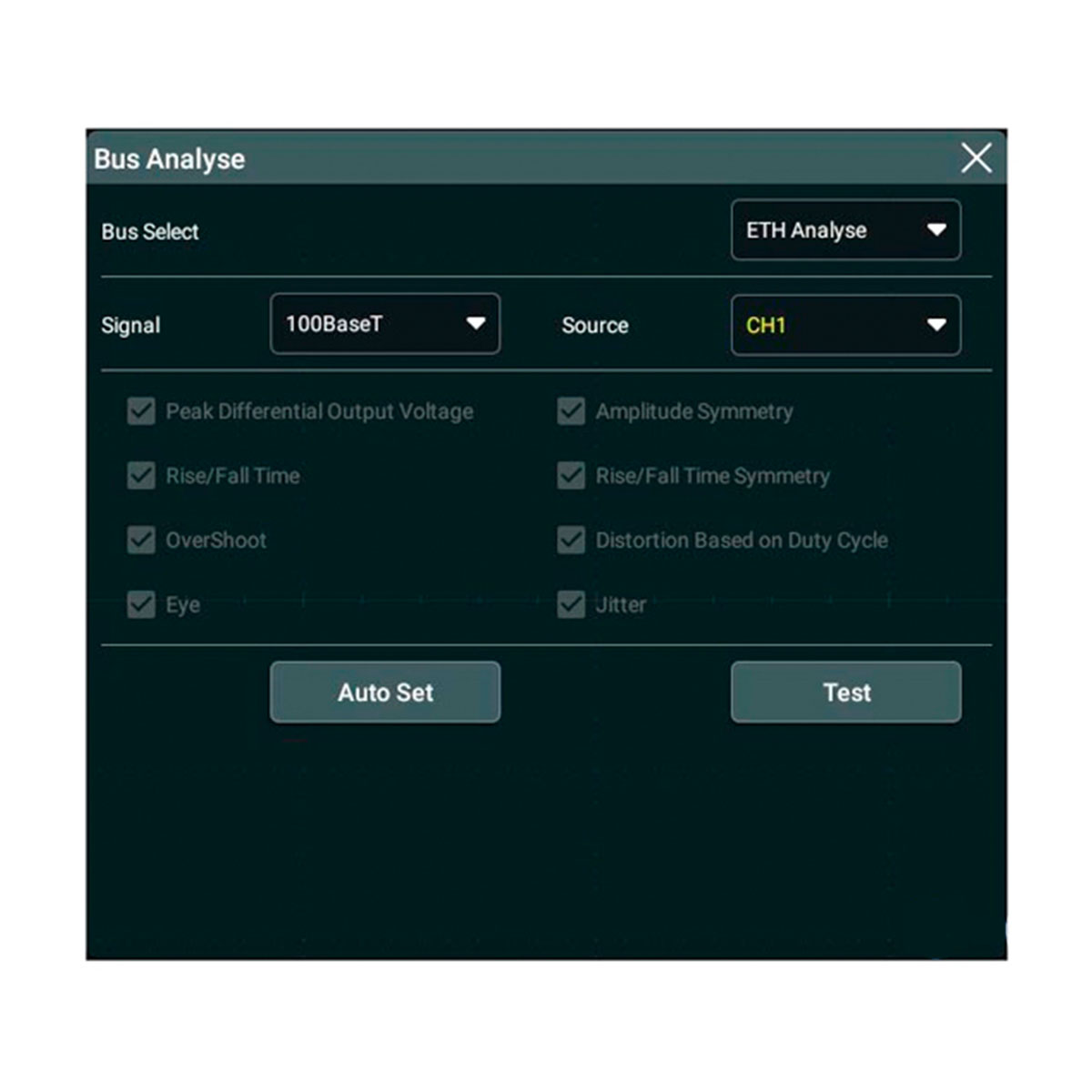This screenshot has height=1092, width=1092.
Task: Open the ETH Analyse bus select dropdown
Action: [x=844, y=230]
